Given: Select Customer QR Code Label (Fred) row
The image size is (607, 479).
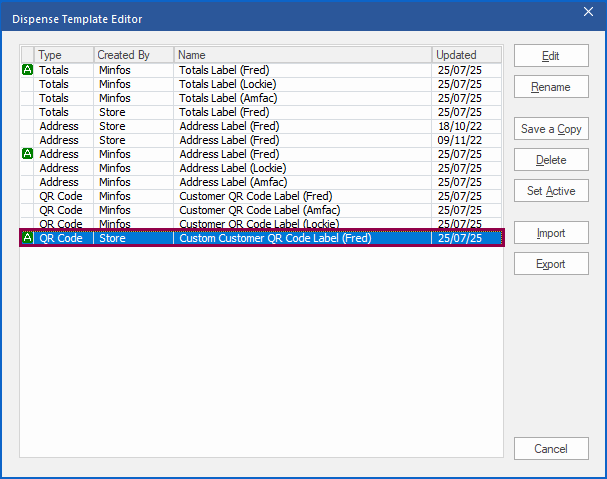Looking at the screenshot, I should coord(261,196).
